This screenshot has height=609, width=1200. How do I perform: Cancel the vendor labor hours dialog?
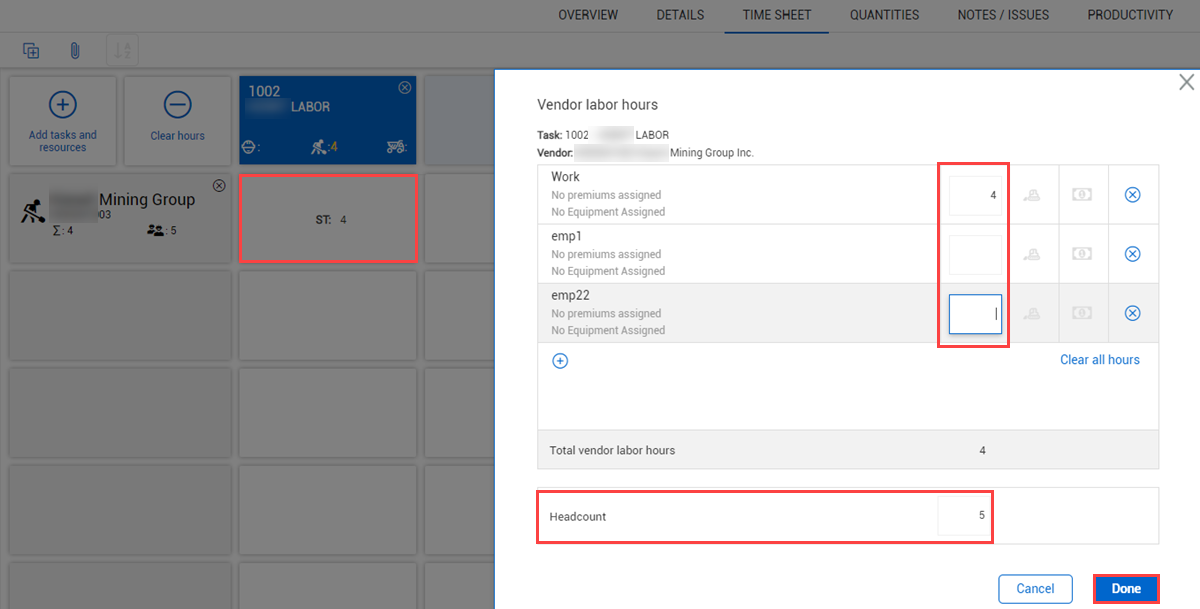1035,589
